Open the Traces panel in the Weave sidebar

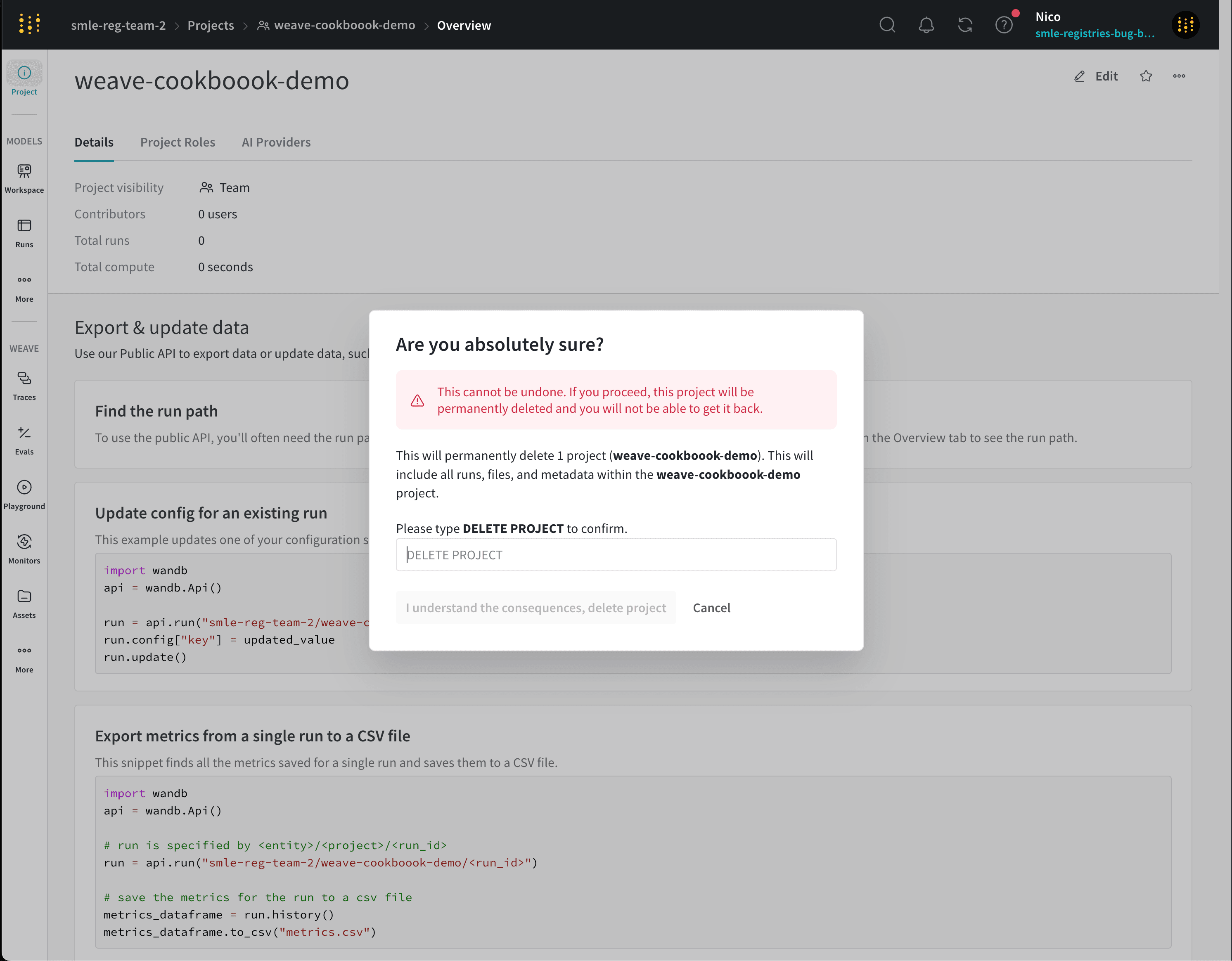click(x=24, y=385)
